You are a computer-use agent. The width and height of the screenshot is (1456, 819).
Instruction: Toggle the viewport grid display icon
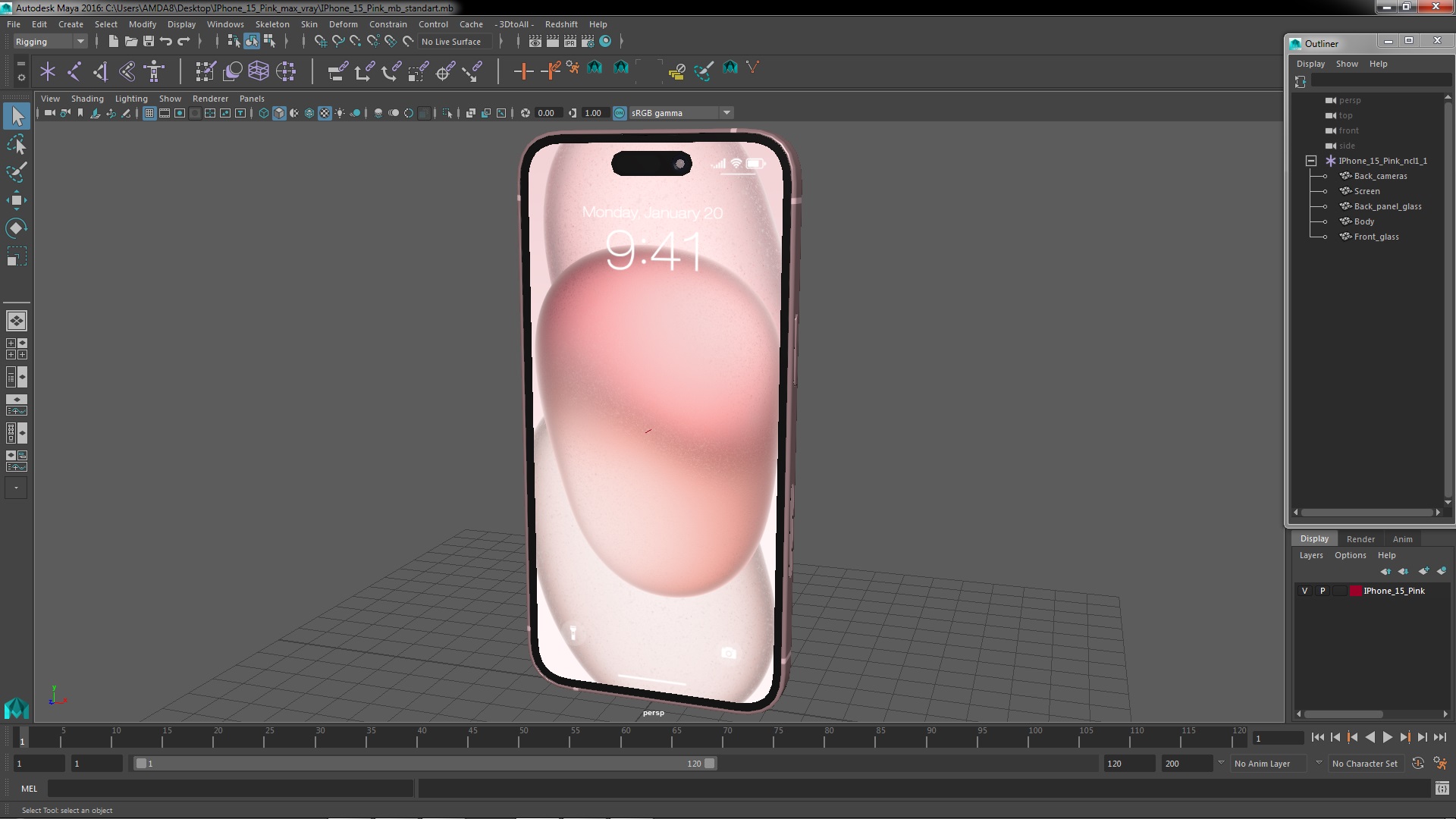[149, 113]
